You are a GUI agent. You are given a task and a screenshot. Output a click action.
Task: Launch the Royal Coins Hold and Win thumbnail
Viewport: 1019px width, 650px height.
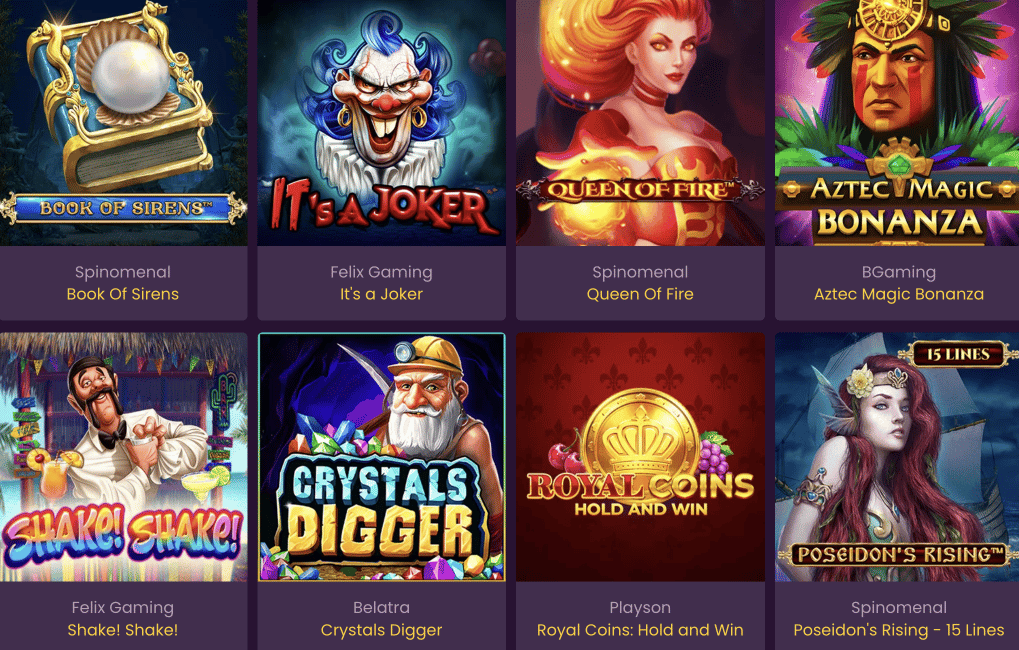(640, 457)
